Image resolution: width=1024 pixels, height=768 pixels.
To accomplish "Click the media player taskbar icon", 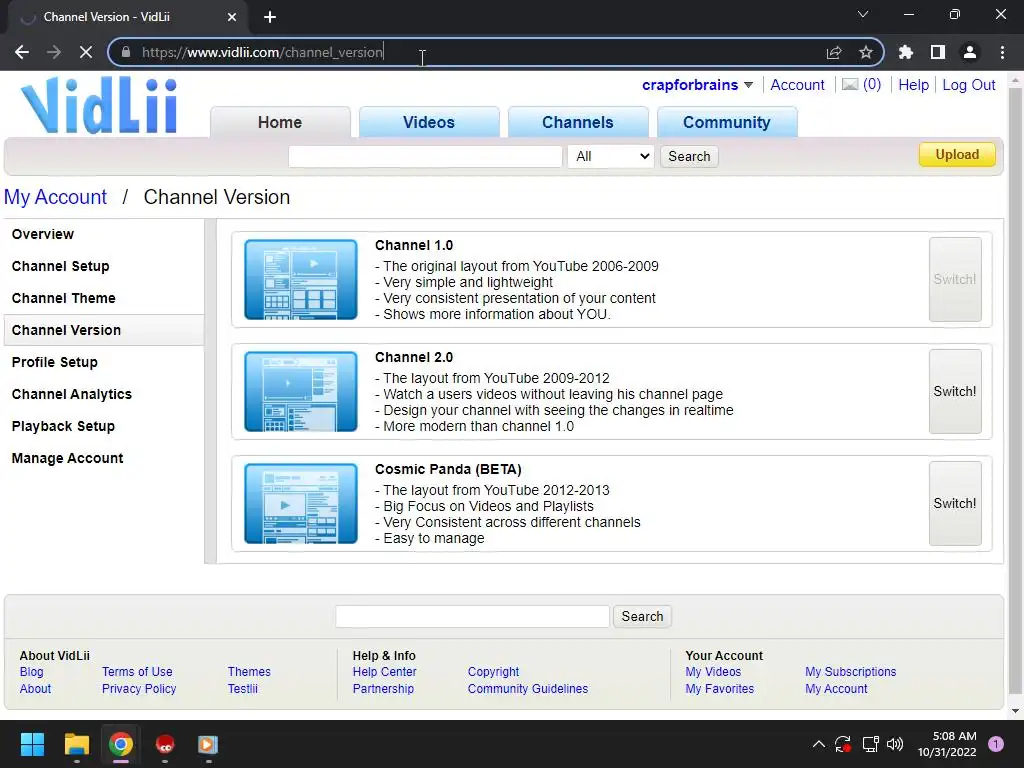I will (208, 744).
